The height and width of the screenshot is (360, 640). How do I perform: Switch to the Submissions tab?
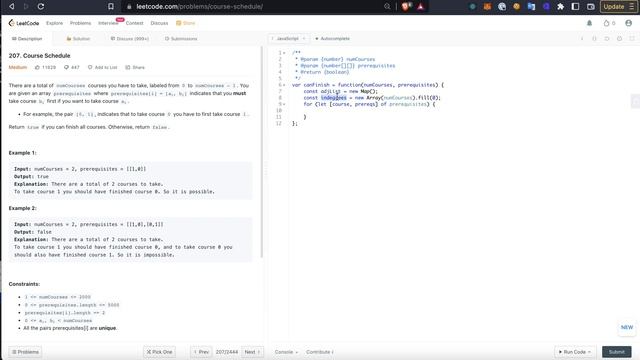[181, 39]
